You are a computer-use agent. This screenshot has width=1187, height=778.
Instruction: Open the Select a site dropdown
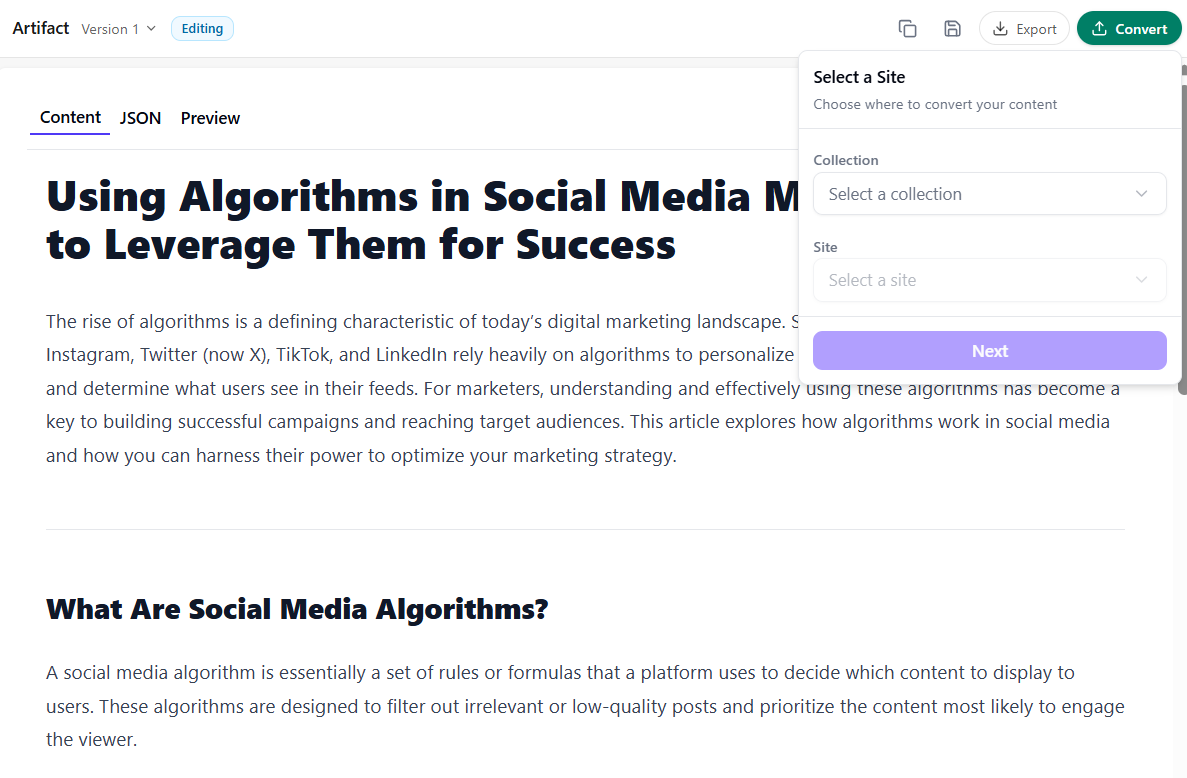point(989,280)
